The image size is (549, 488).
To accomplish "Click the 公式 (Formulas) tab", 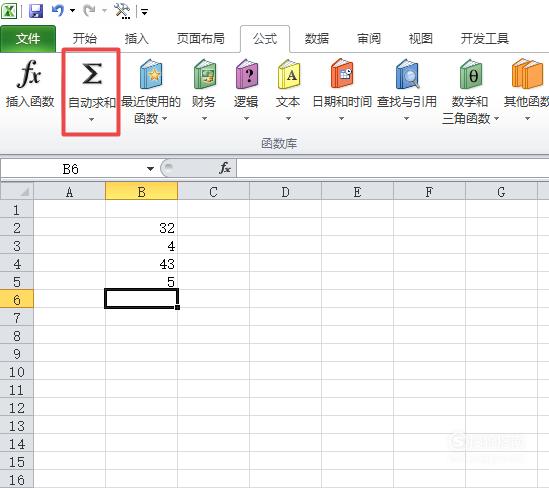I will click(265, 39).
